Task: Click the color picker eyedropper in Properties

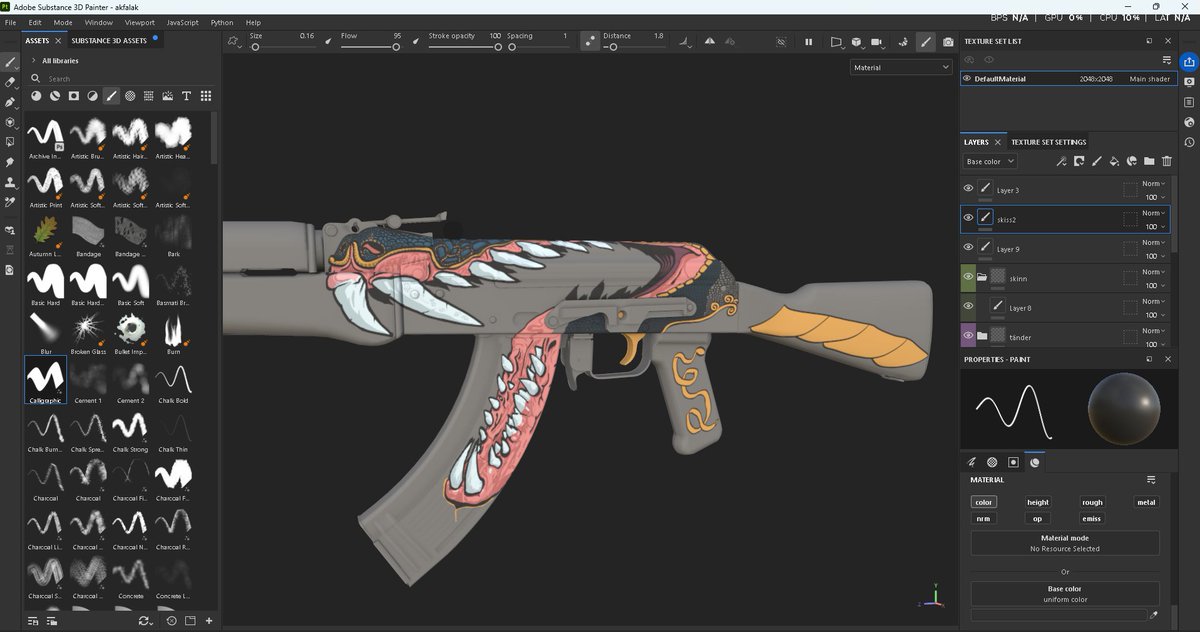Action: coord(1153,614)
